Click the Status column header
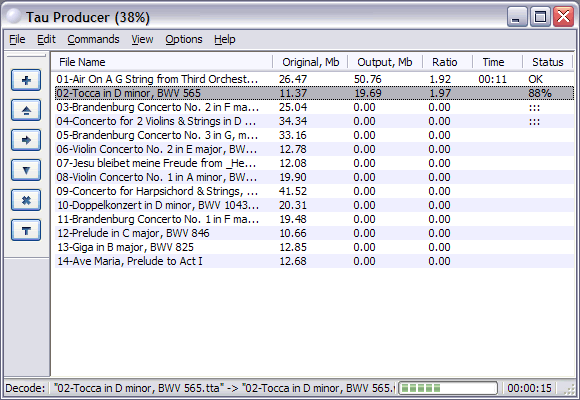The height and width of the screenshot is (400, 580). click(x=547, y=62)
